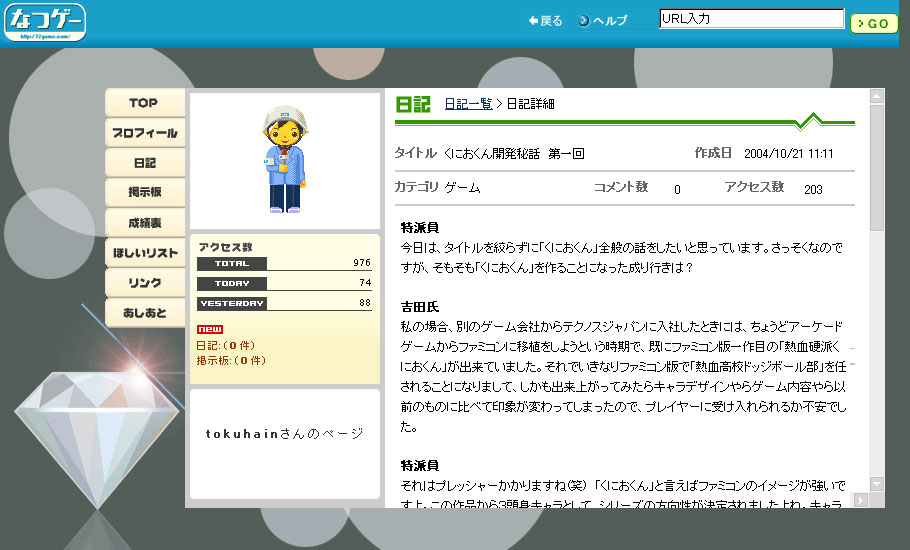Click the access count value 203

813,189
